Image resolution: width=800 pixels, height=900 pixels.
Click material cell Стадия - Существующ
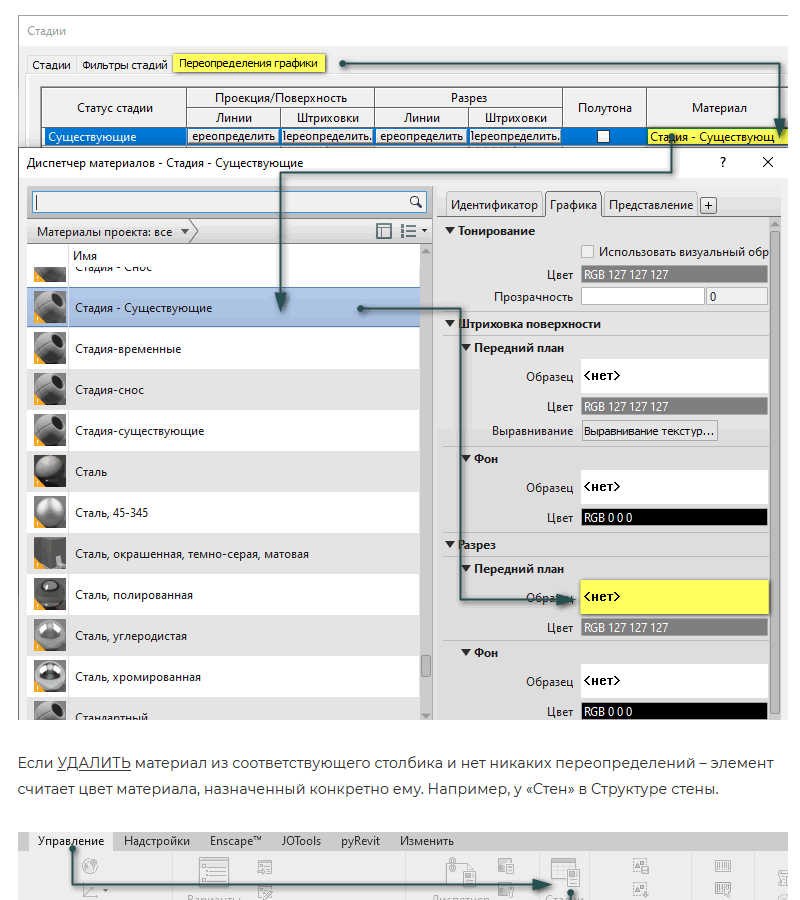coord(716,137)
